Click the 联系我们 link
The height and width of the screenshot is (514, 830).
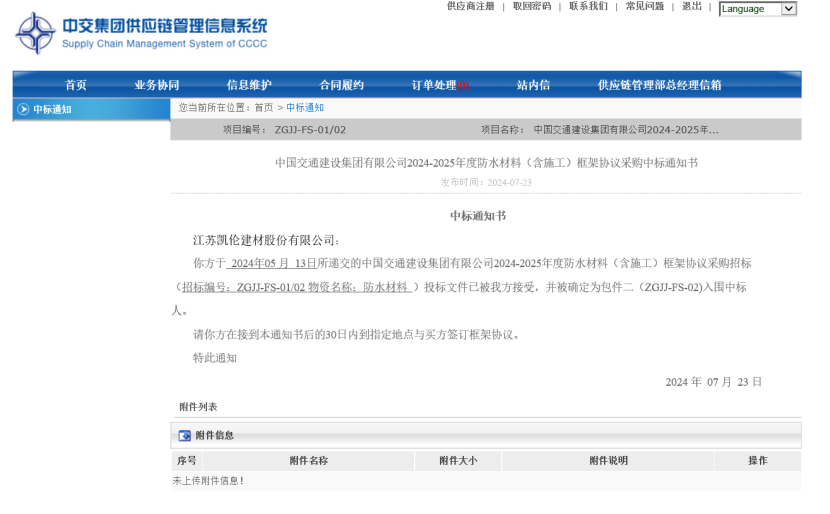pyautogui.click(x=588, y=6)
